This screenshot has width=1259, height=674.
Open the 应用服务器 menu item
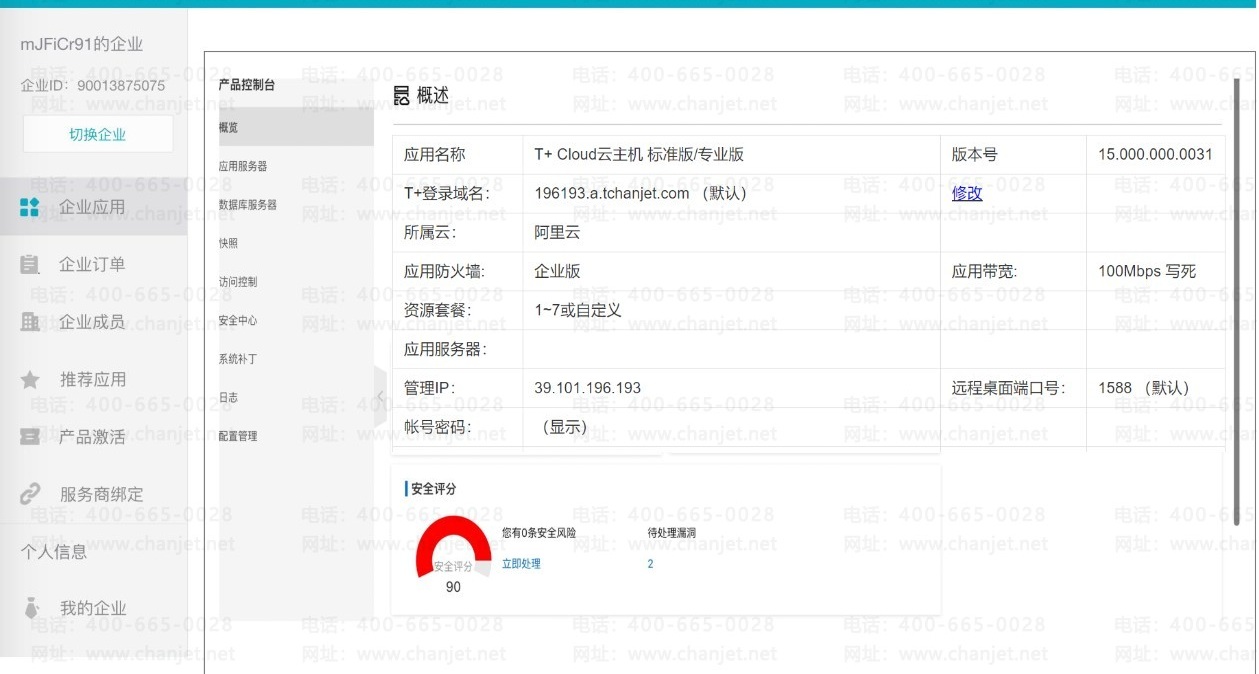pyautogui.click(x=243, y=166)
